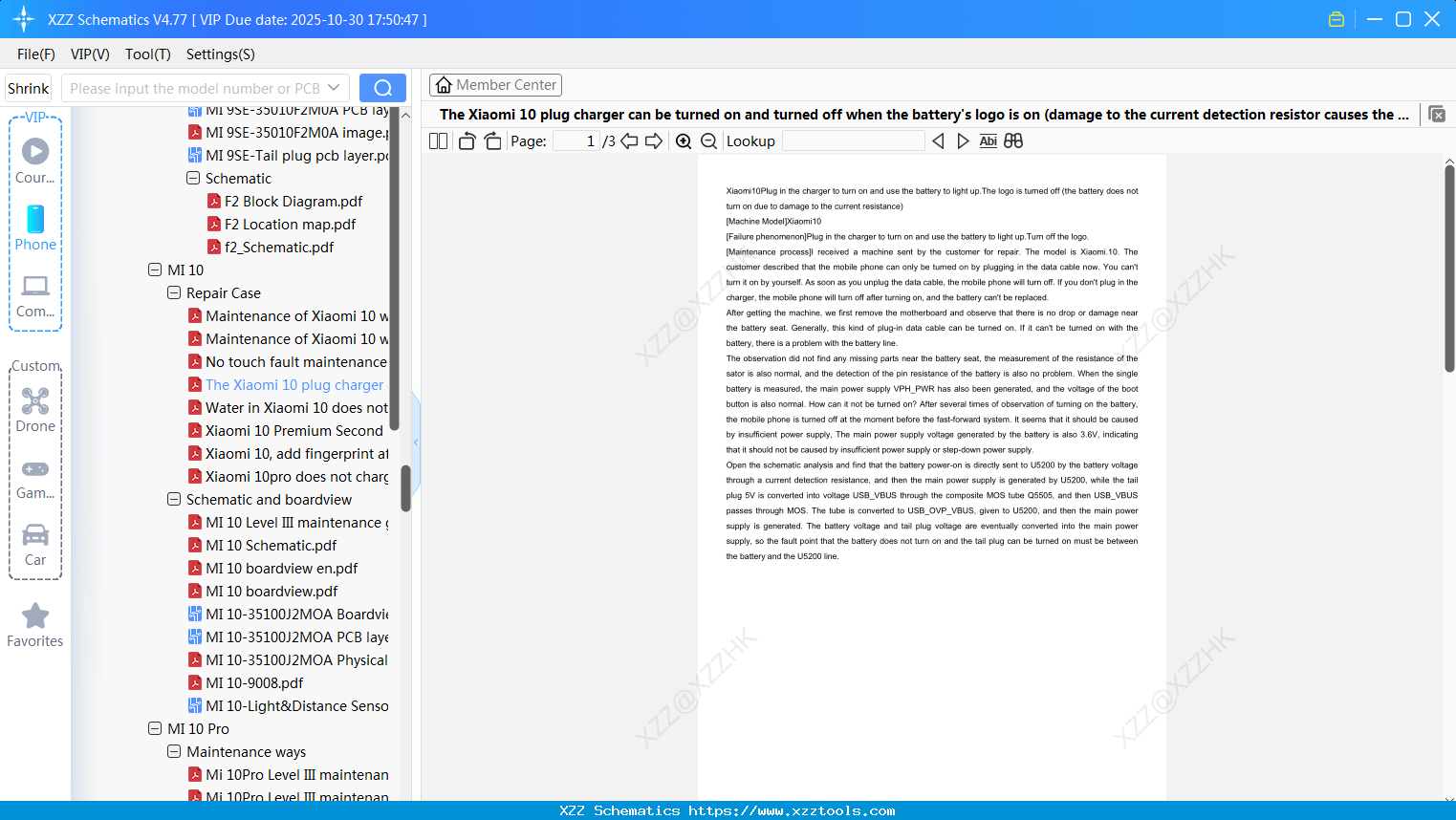Viewport: 1456px width, 820px height.
Task: Click the blue search button
Action: pyautogui.click(x=382, y=88)
